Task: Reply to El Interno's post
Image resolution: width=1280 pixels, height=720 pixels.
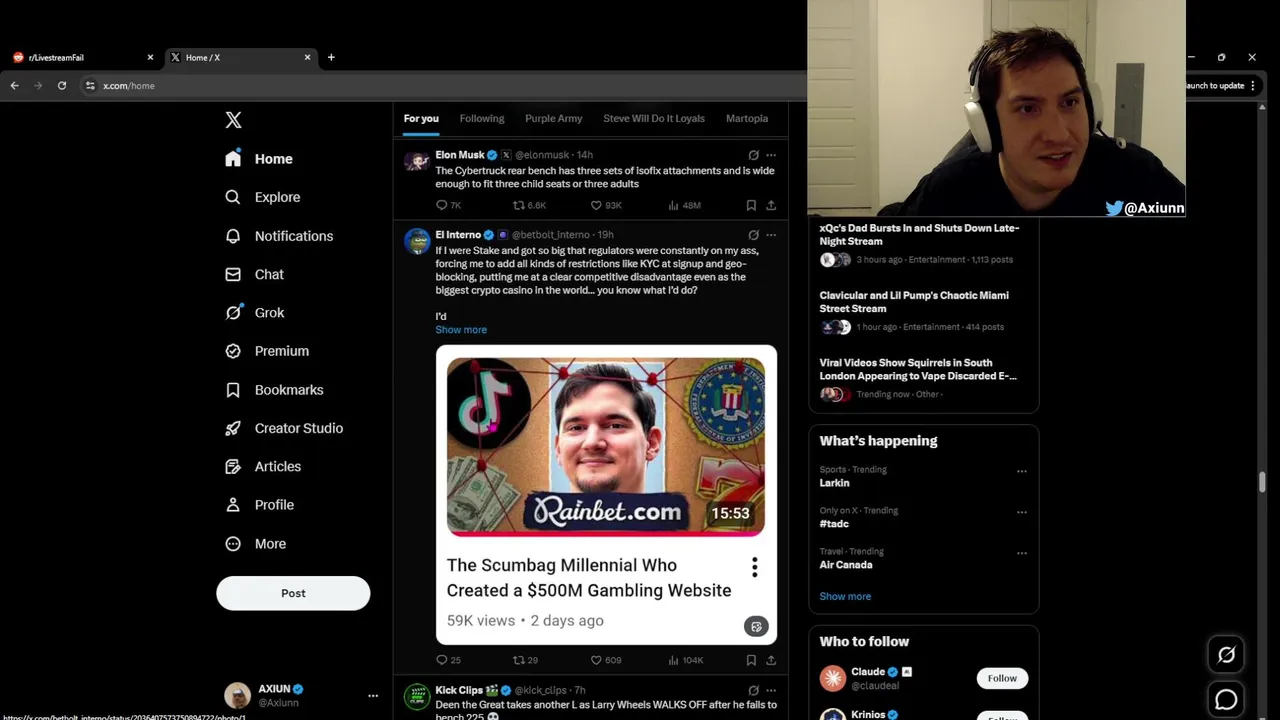Action: click(448, 660)
